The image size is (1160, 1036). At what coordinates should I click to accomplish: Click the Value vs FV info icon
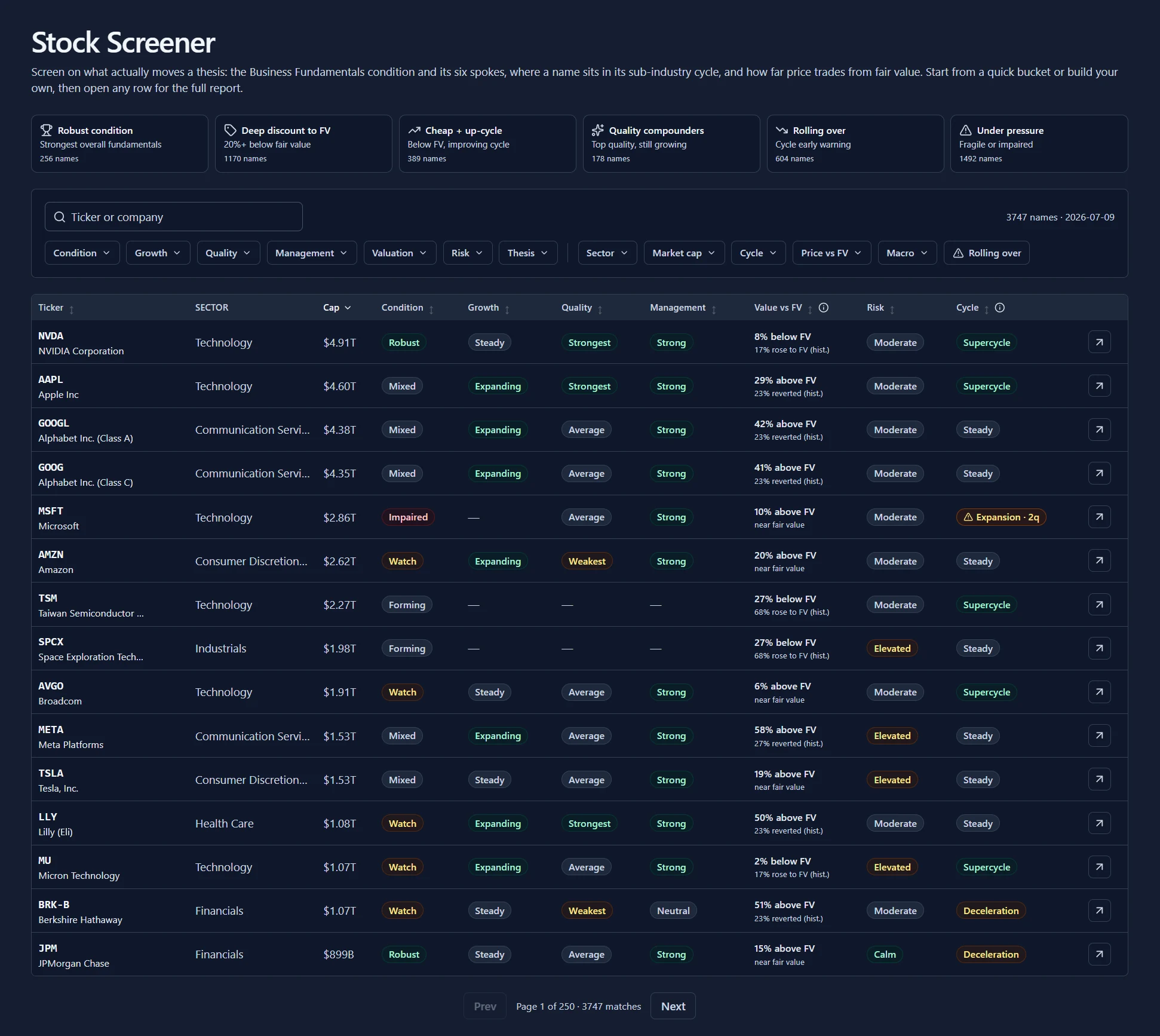[823, 308]
